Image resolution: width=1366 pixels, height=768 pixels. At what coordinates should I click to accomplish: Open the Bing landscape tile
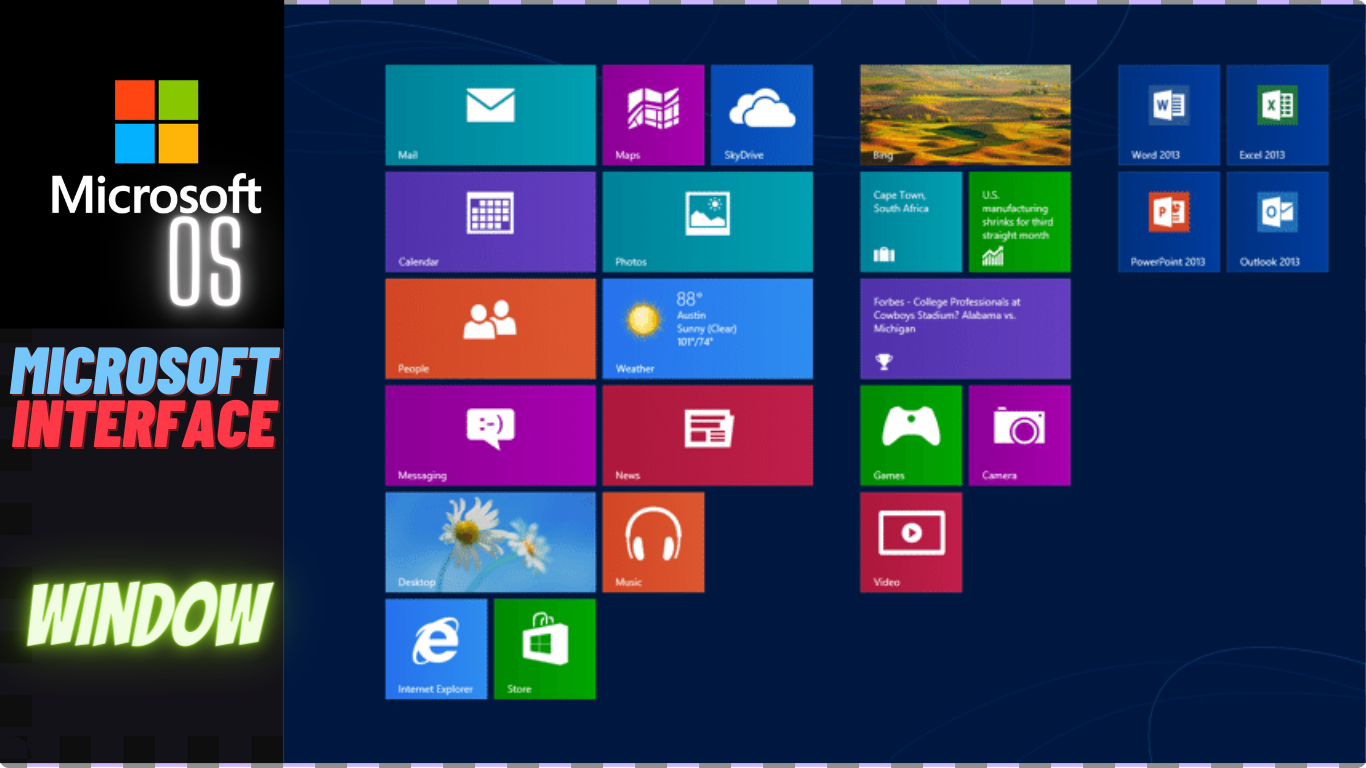coord(965,115)
